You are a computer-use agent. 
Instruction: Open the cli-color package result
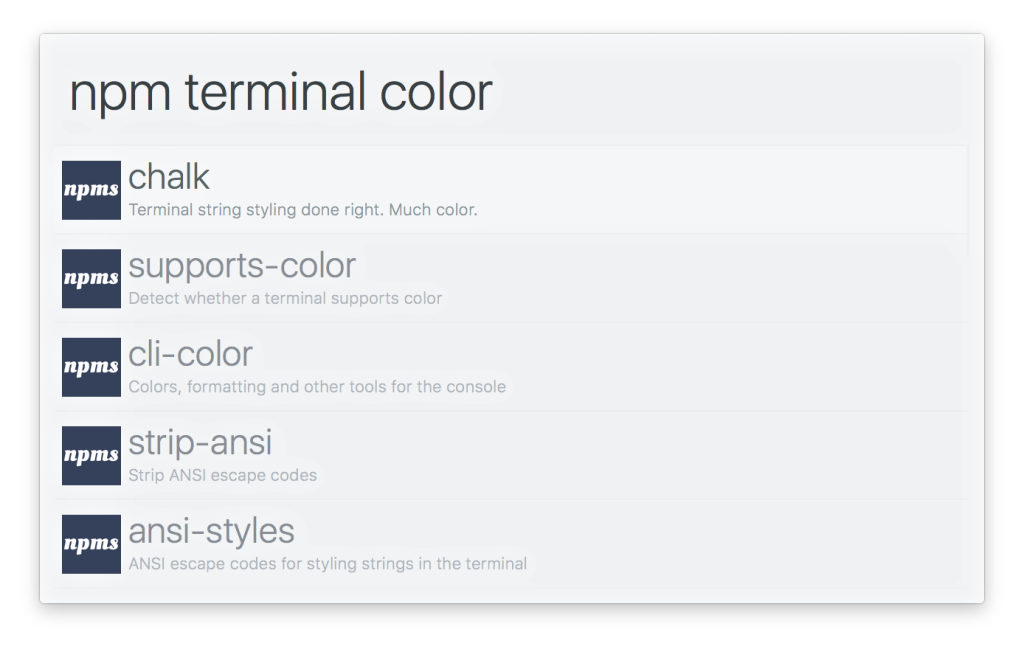click(190, 355)
